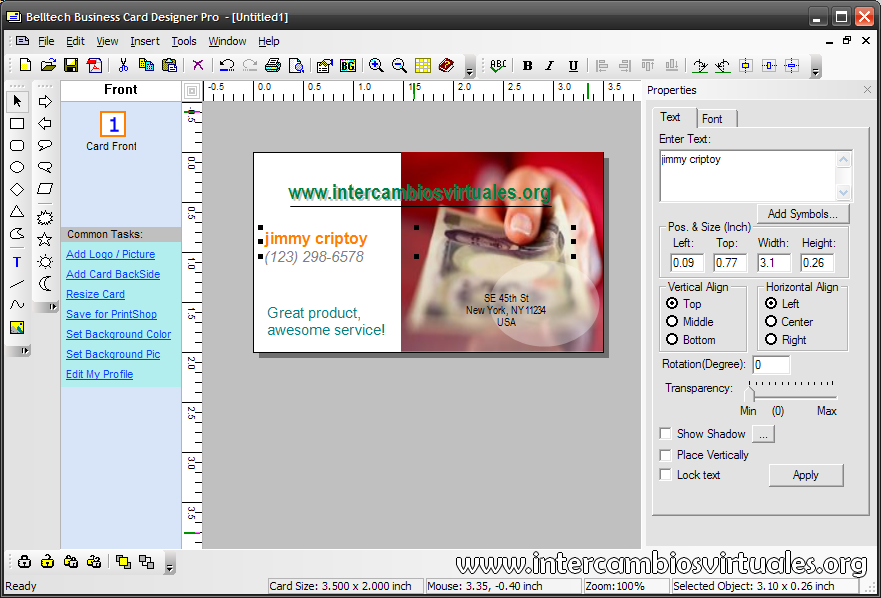This screenshot has height=598, width=881.
Task: Toggle bold formatting
Action: point(527,66)
